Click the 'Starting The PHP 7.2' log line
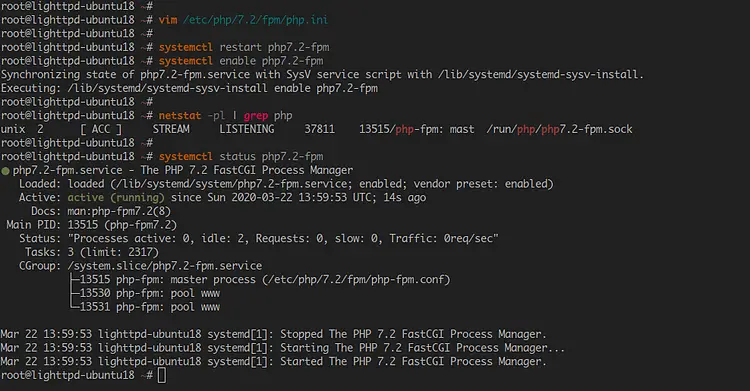 [x=282, y=348]
